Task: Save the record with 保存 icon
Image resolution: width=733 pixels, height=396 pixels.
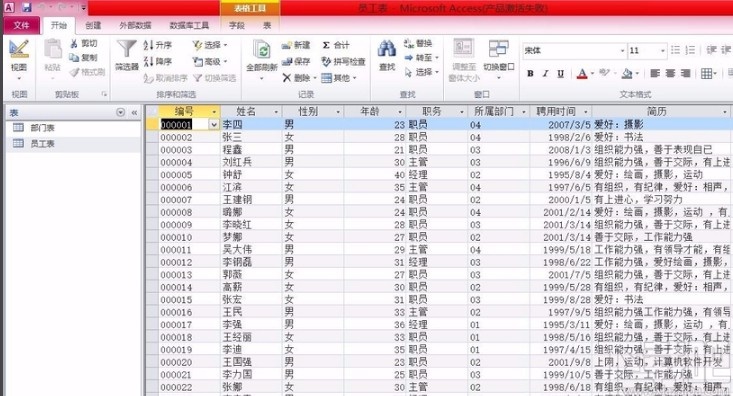Action: [287, 61]
